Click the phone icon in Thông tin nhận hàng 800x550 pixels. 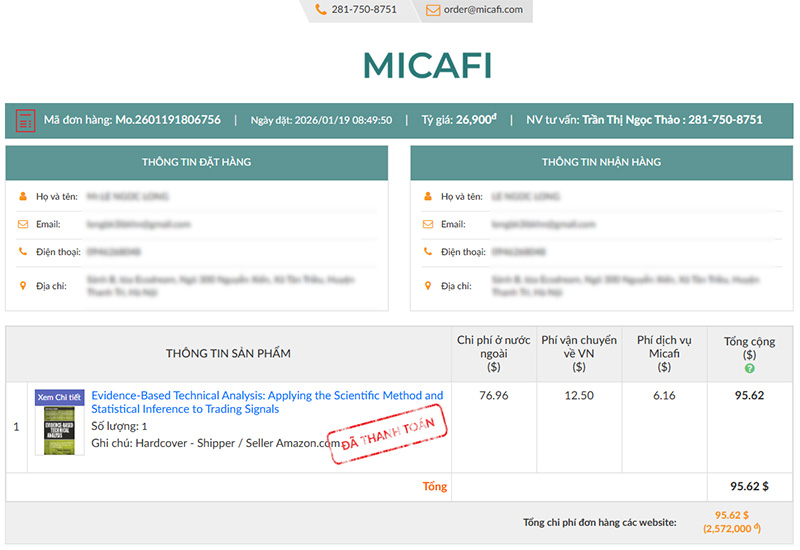coord(428,251)
